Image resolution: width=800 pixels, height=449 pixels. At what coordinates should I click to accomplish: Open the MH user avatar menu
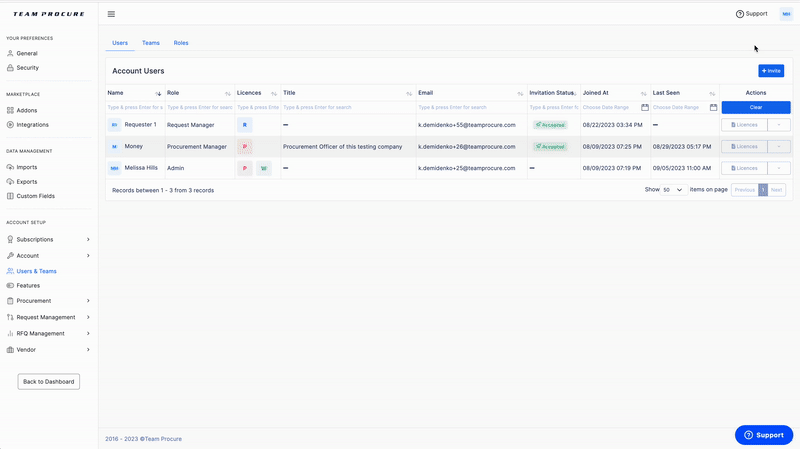tap(786, 14)
